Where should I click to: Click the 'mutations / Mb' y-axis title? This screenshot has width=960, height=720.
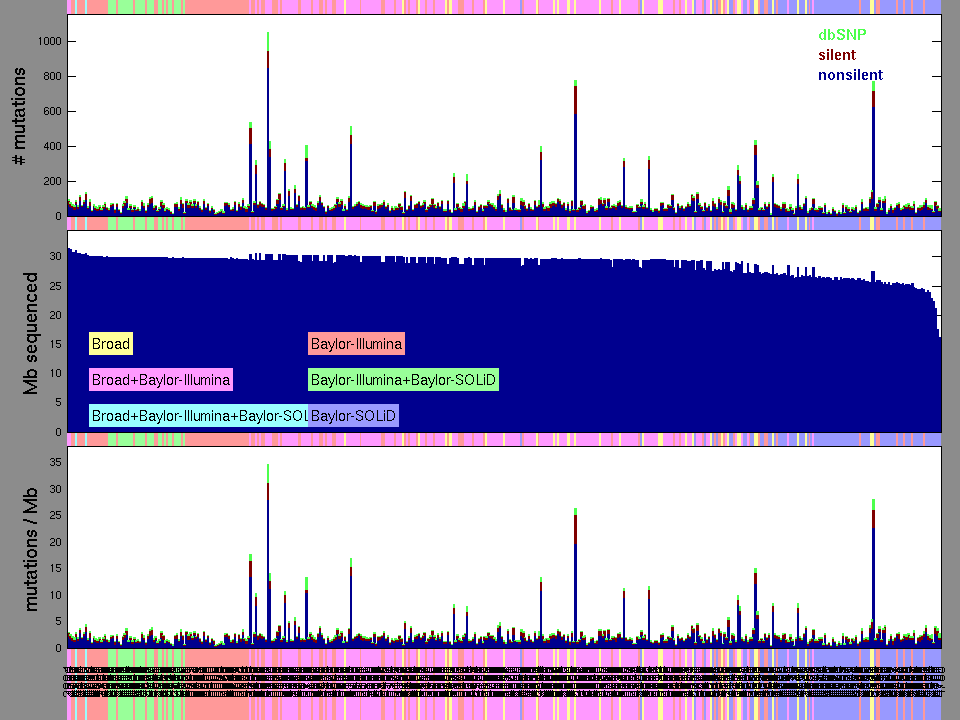pyautogui.click(x=31, y=545)
